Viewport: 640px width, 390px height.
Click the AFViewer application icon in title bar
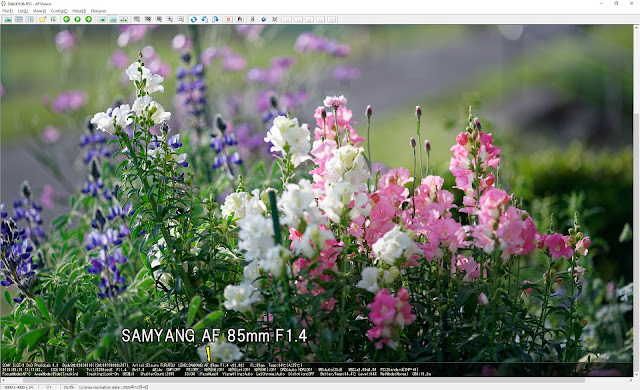[x=4, y=3]
